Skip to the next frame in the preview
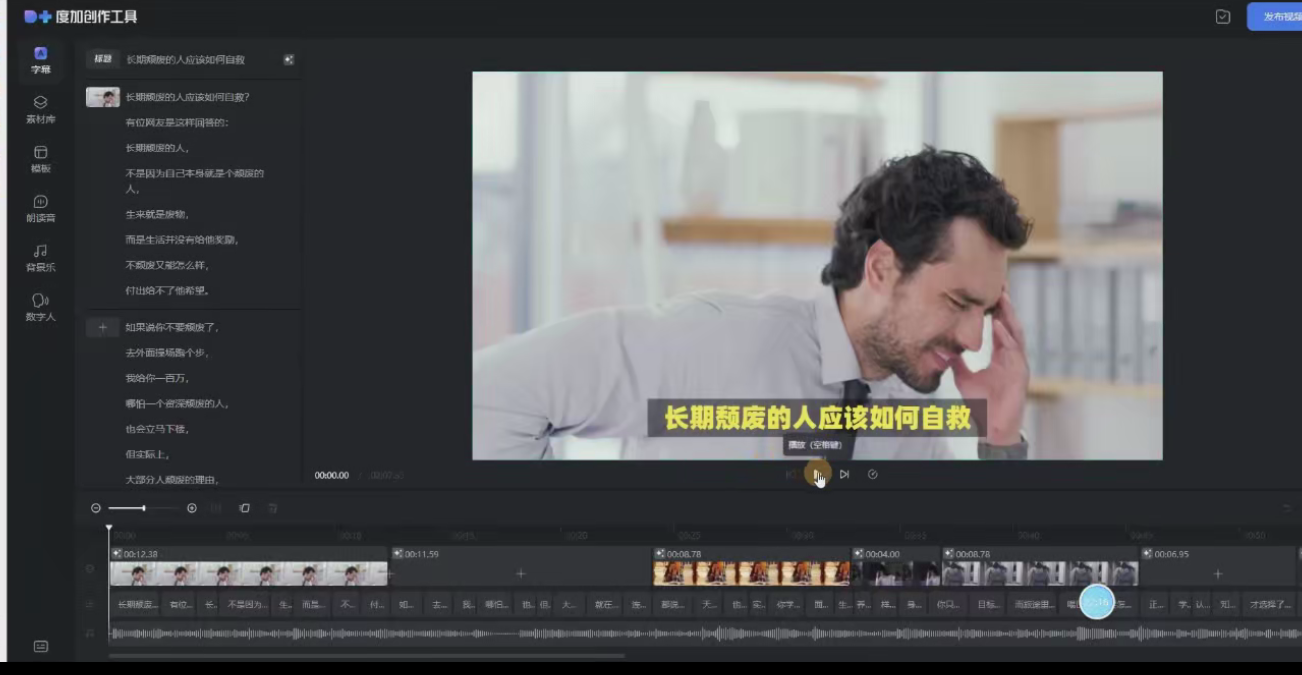This screenshot has width=1302, height=675. 843,475
